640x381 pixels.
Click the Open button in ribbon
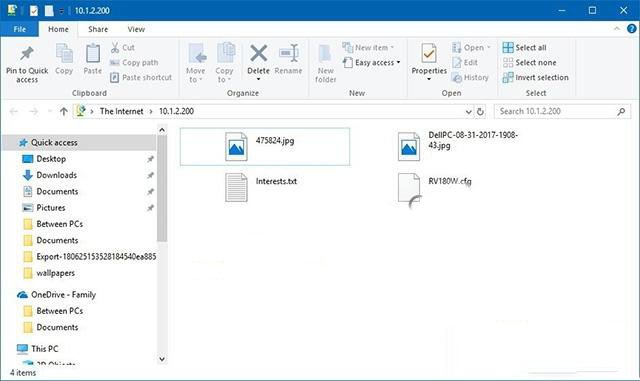pyautogui.click(x=471, y=47)
